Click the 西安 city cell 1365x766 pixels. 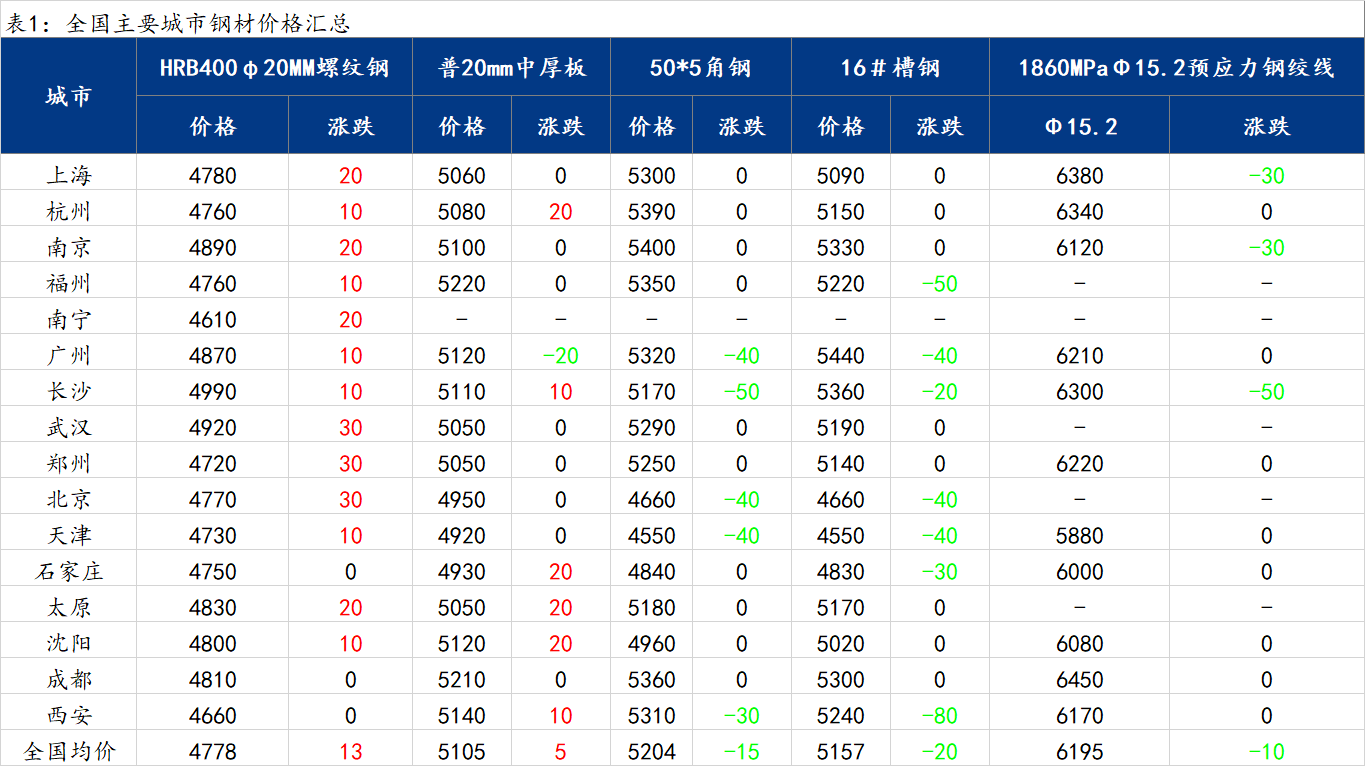[x=68, y=716]
